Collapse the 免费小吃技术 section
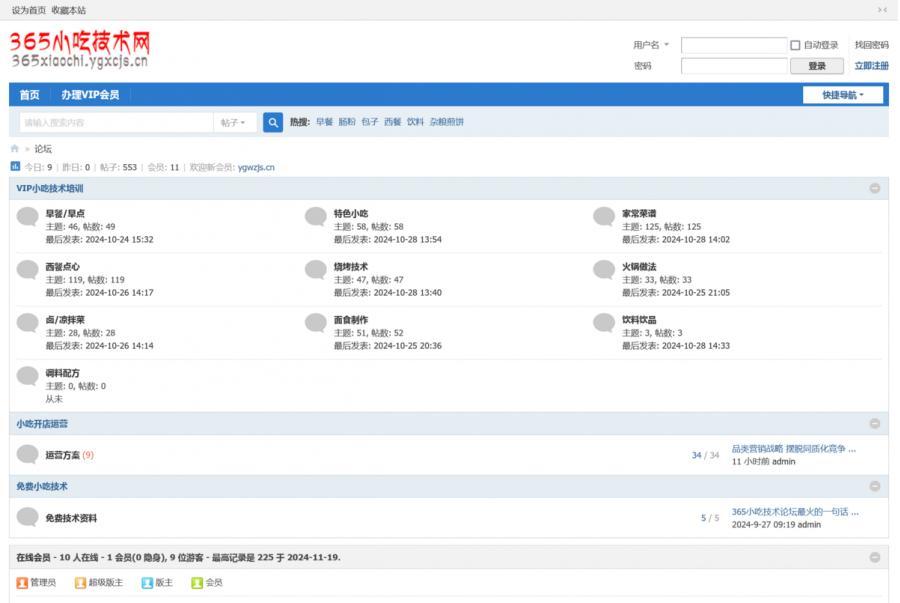This screenshot has height=603, width=900. [875, 486]
